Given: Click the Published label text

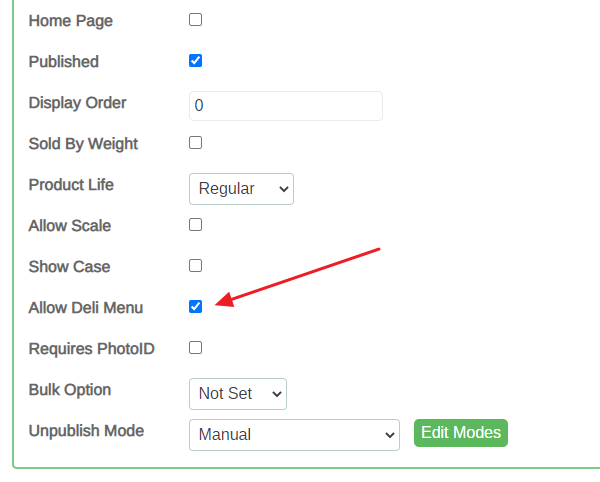Looking at the screenshot, I should coord(64,62).
